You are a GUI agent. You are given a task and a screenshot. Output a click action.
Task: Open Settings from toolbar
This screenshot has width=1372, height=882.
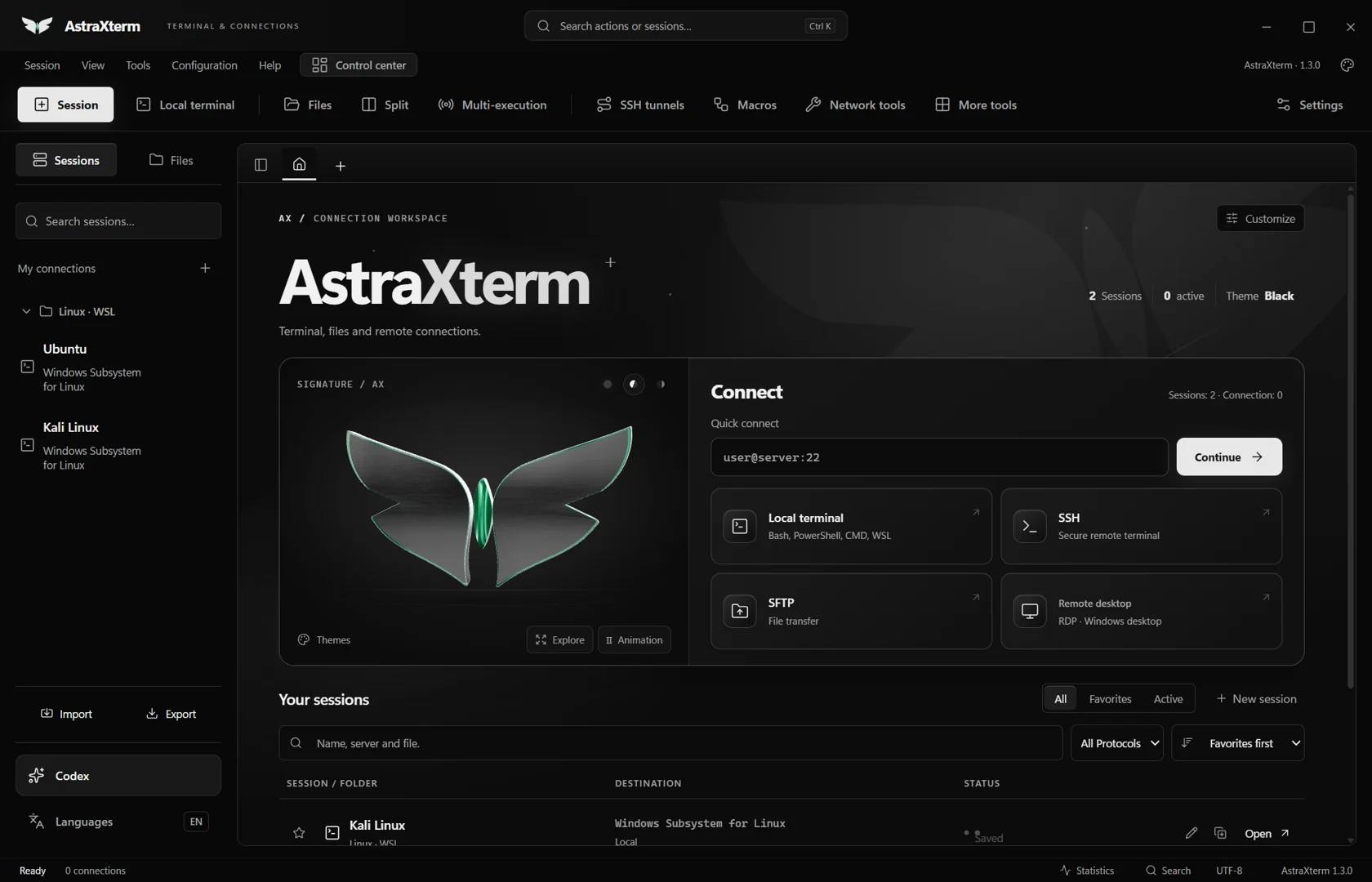click(x=1309, y=105)
